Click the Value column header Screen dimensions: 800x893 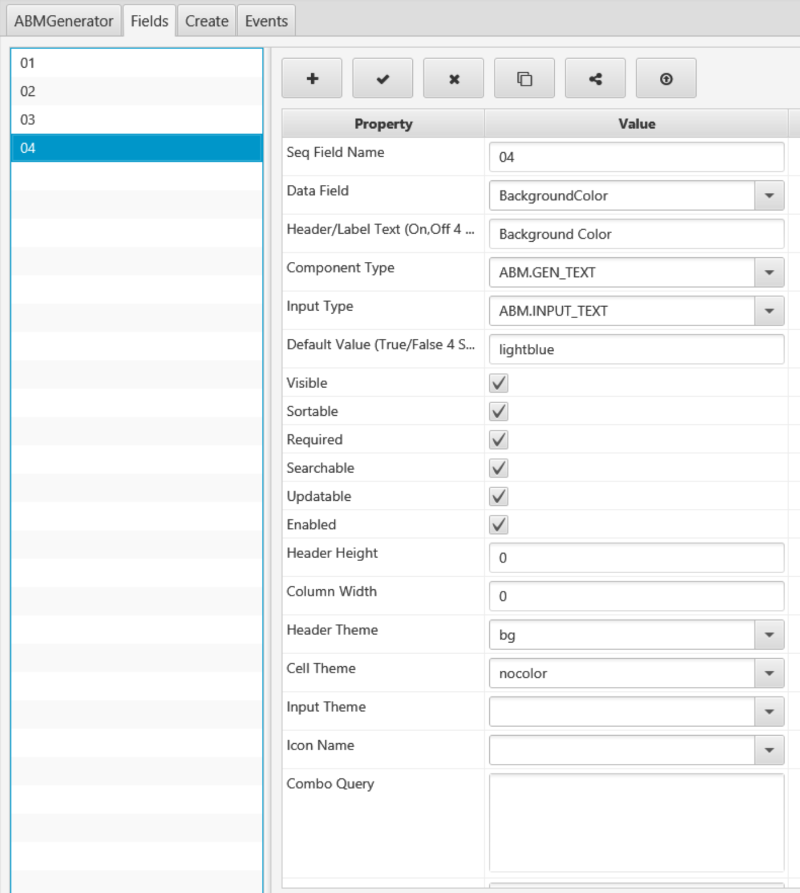(637, 124)
